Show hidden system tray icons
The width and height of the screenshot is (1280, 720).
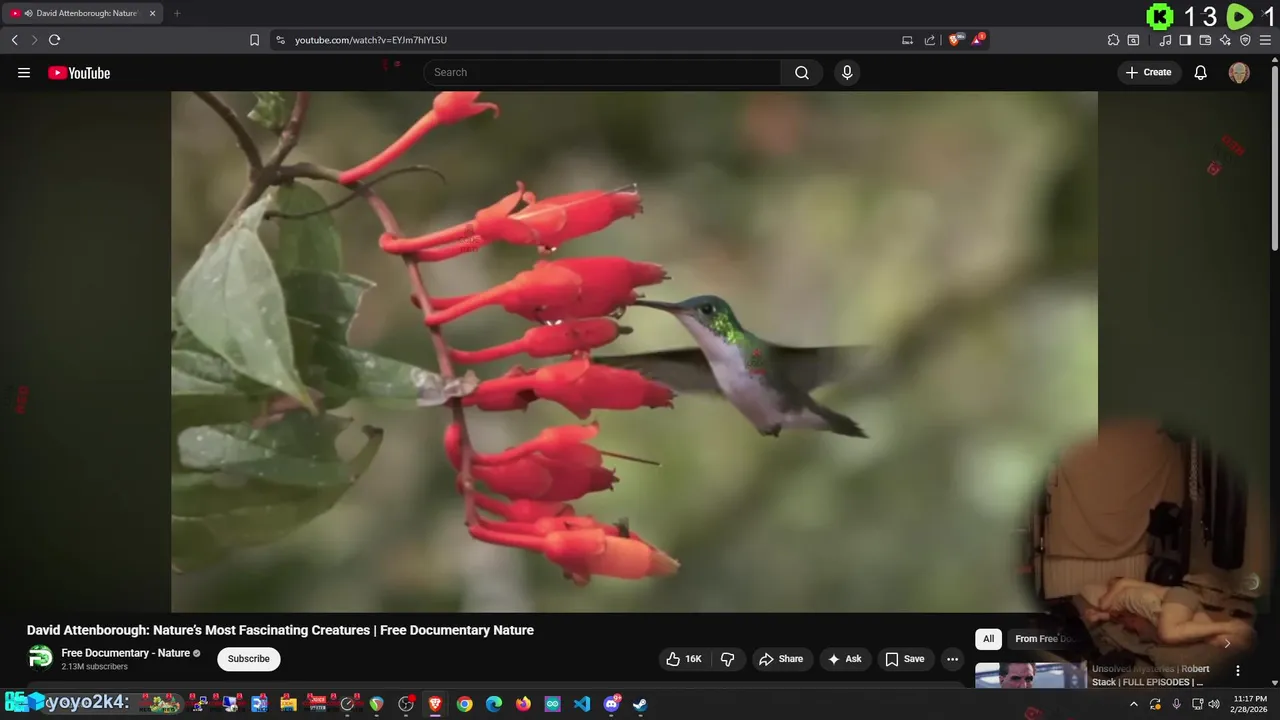point(1133,704)
